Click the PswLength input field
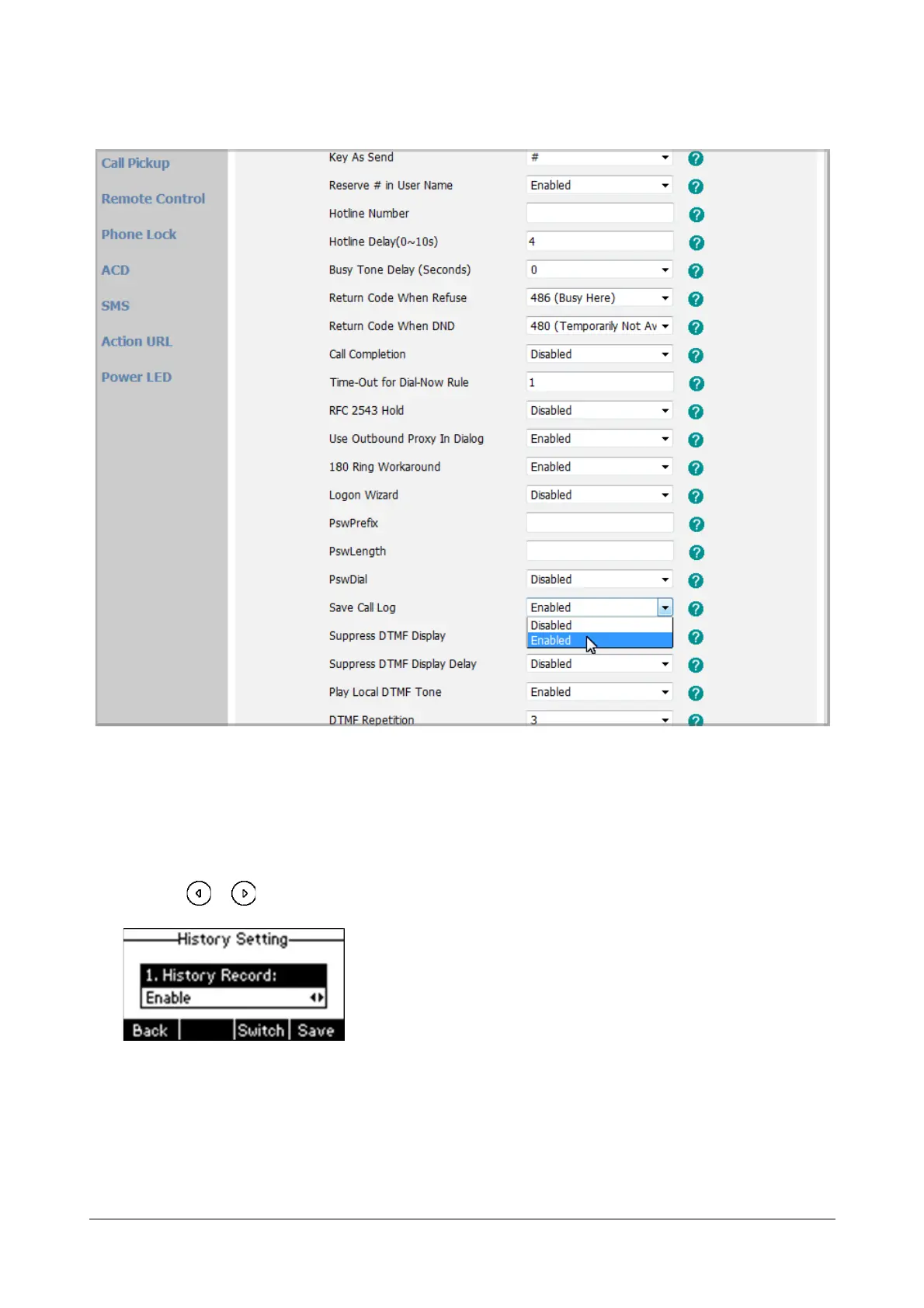The image size is (924, 1308). tap(599, 551)
